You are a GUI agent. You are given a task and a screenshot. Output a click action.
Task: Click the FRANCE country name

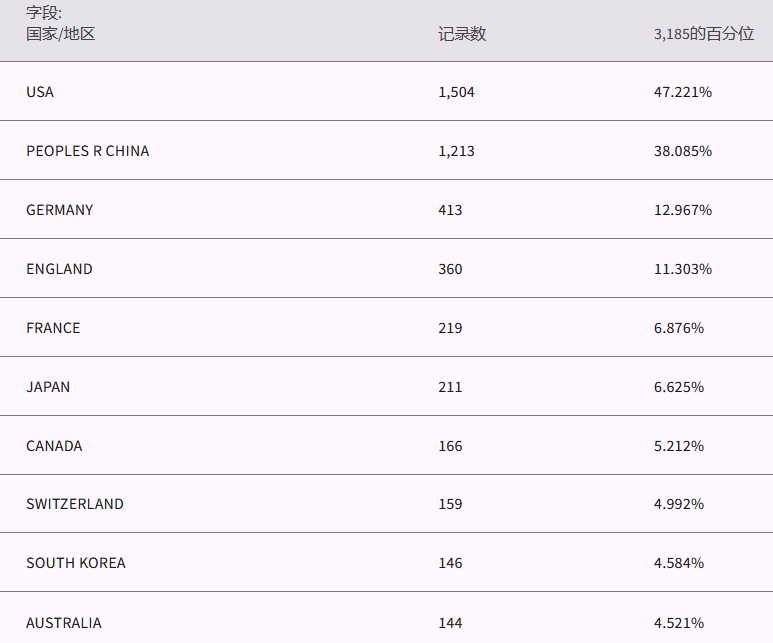53,328
